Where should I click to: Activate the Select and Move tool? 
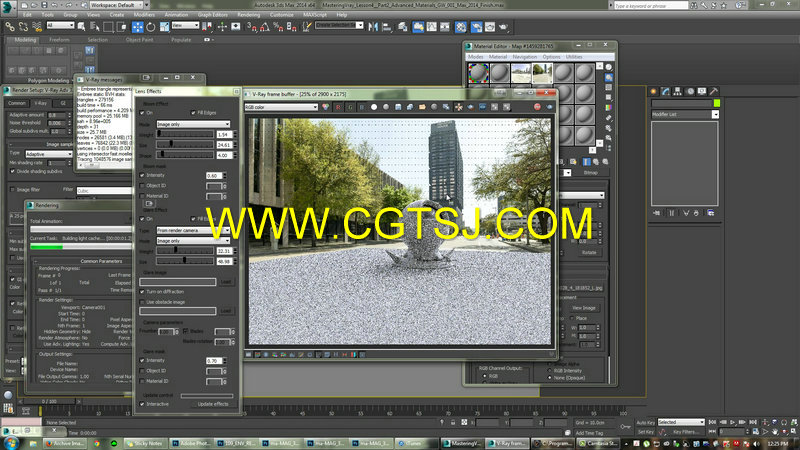click(137, 27)
